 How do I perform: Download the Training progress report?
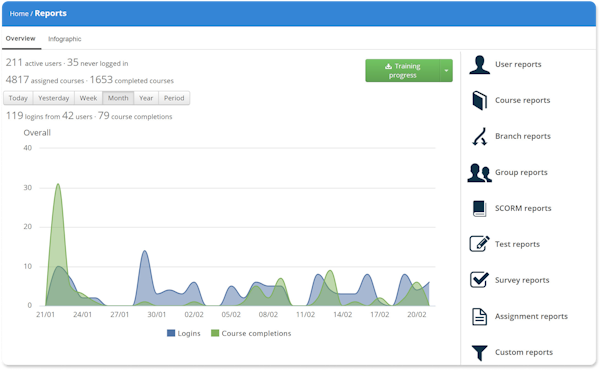tap(402, 70)
